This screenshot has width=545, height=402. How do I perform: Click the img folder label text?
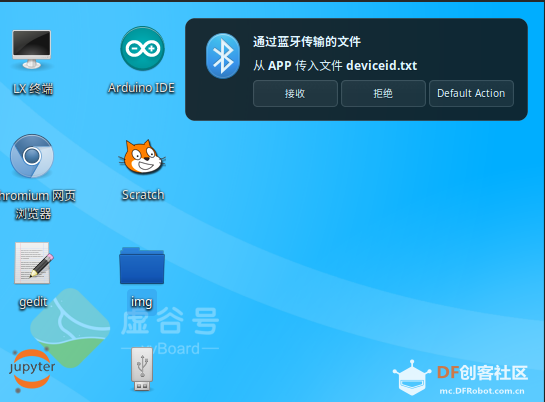coord(141,302)
